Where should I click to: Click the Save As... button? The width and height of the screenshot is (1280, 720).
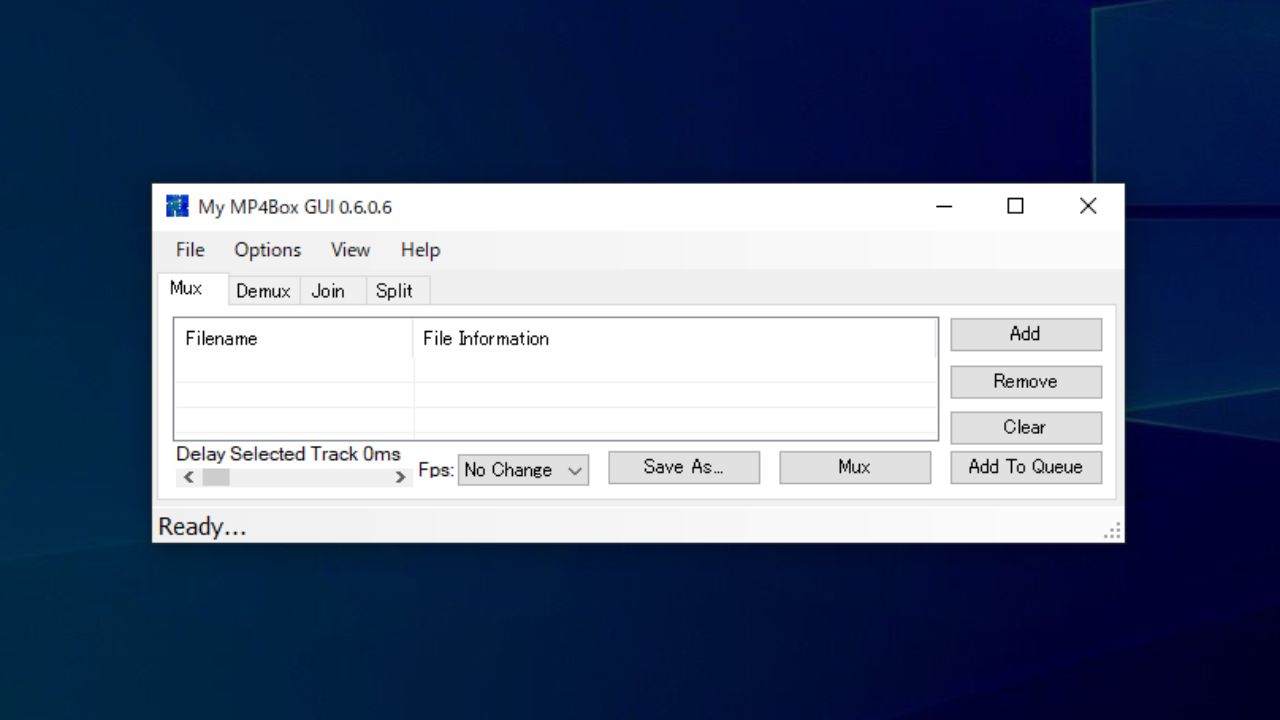coord(684,467)
